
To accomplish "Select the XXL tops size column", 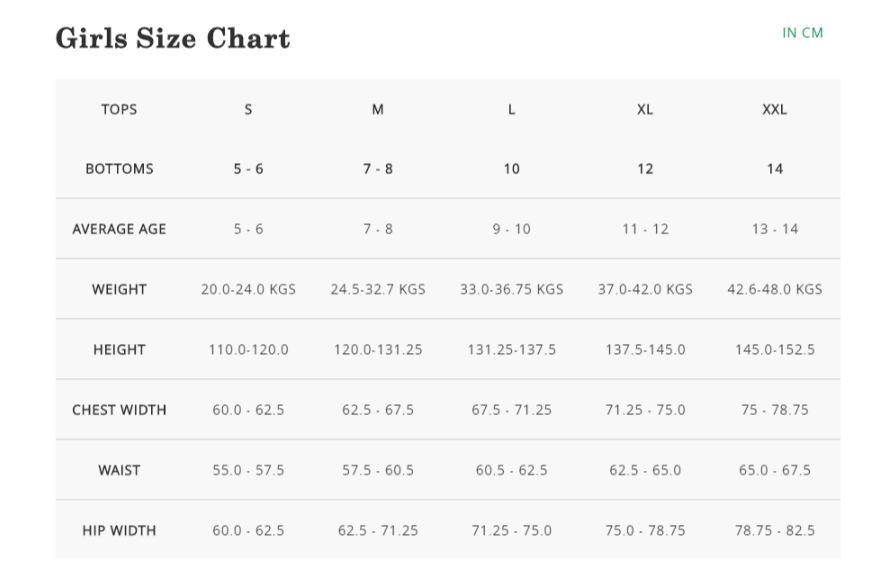I will [x=775, y=109].
